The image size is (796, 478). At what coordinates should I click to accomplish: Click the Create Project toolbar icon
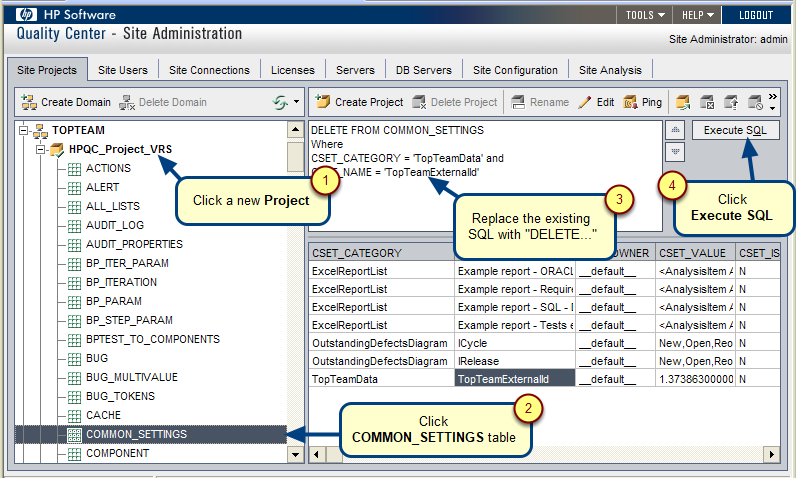[x=322, y=102]
